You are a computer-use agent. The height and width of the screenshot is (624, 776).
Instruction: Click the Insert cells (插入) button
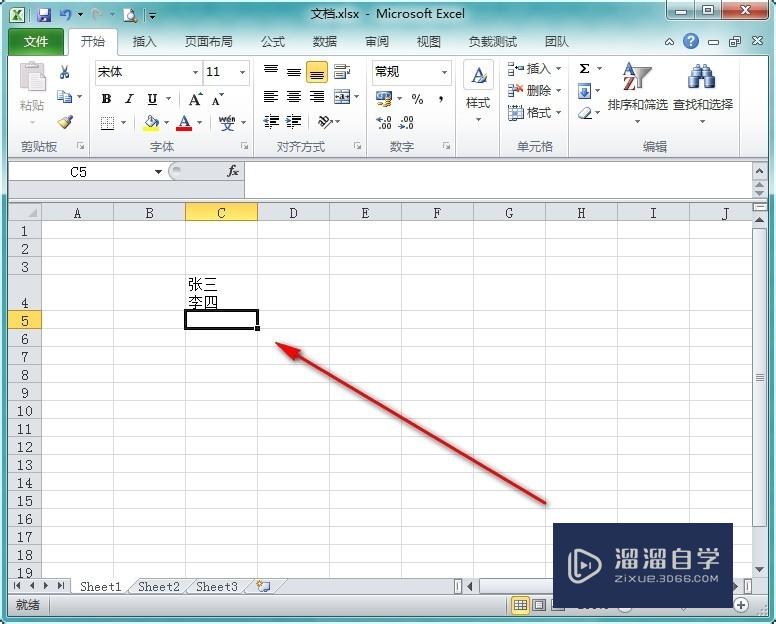[529, 69]
